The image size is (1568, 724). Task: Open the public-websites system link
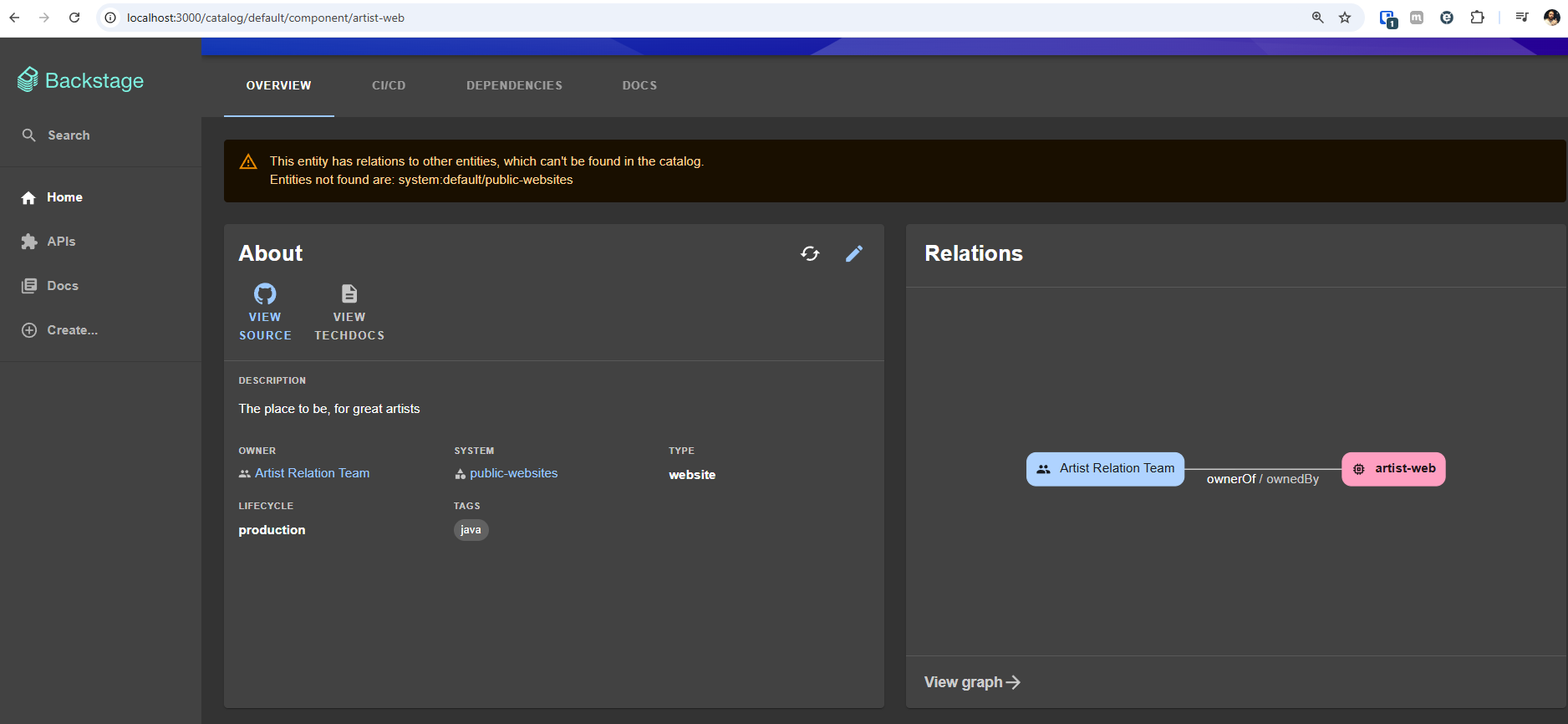(513, 473)
